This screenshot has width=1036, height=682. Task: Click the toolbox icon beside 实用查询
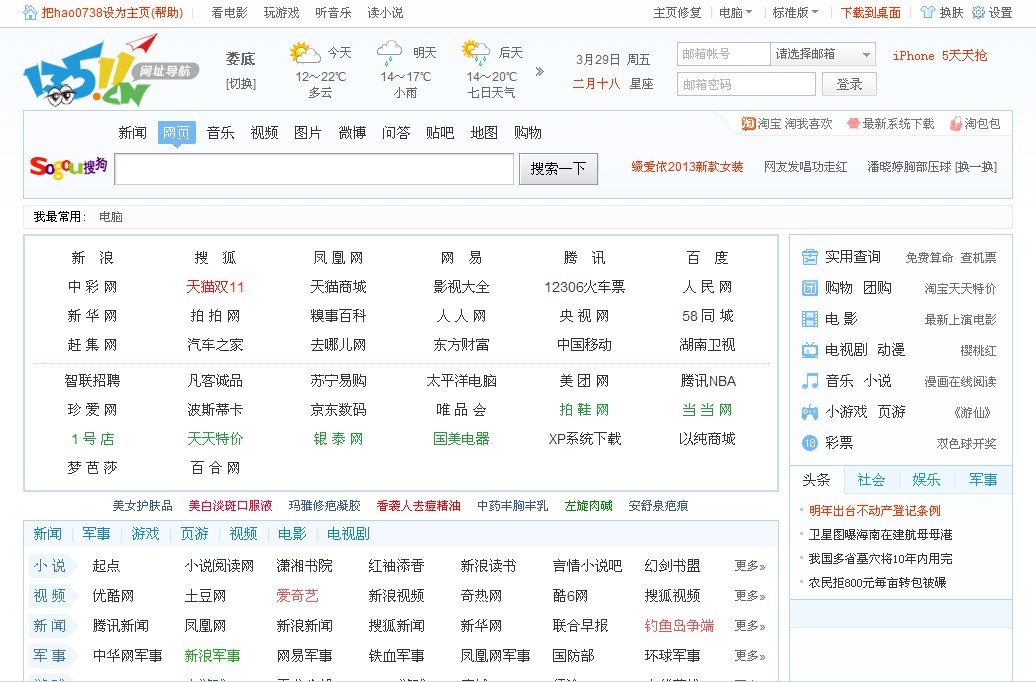click(808, 256)
